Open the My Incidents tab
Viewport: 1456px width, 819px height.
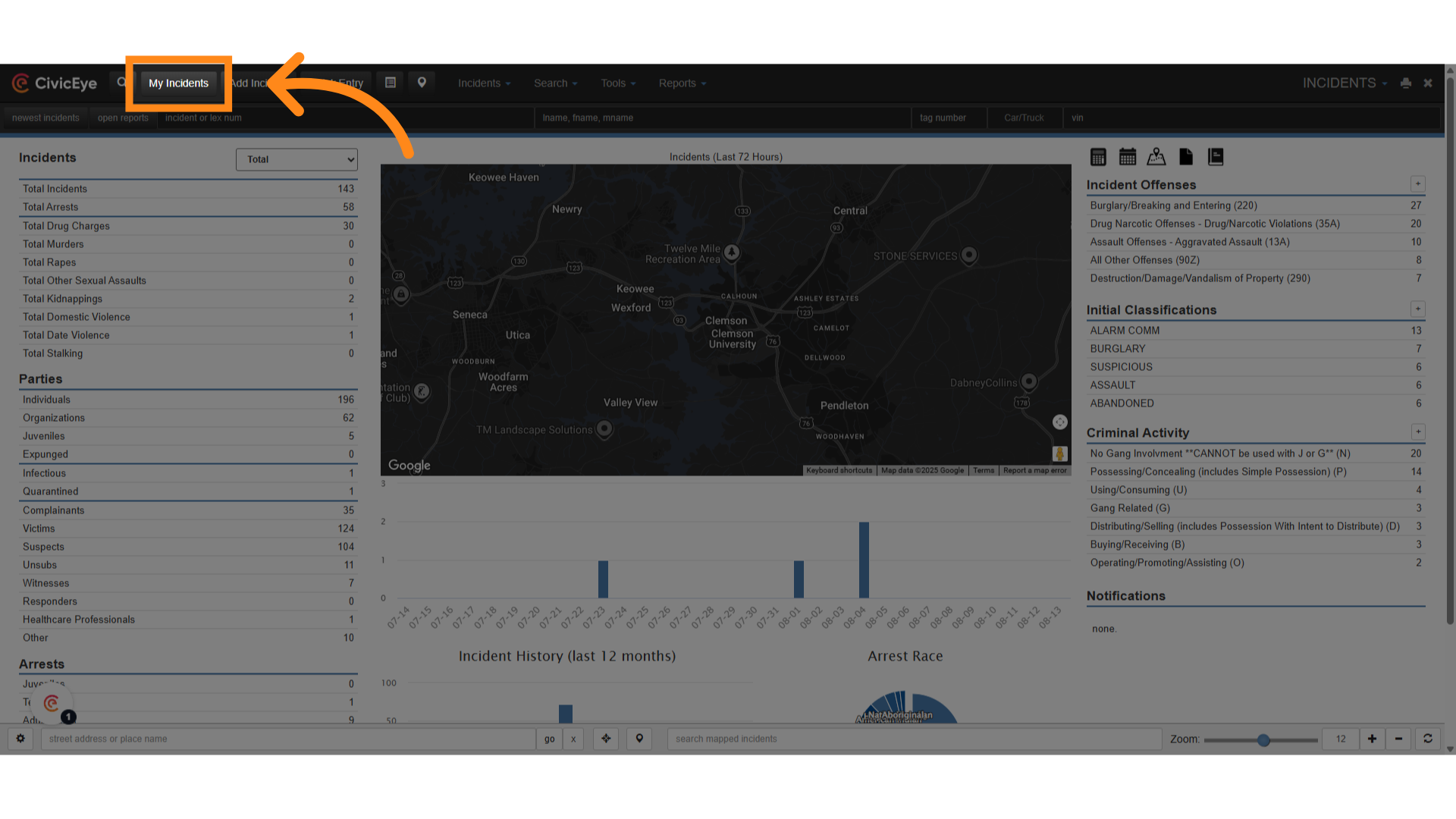(x=178, y=83)
